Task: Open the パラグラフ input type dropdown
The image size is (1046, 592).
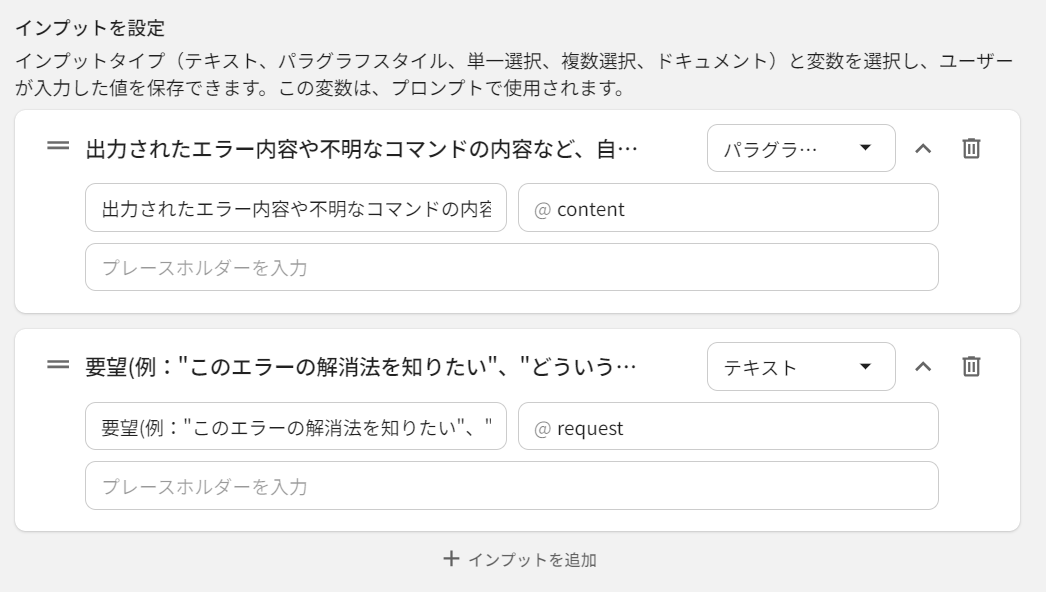Action: pyautogui.click(x=800, y=148)
